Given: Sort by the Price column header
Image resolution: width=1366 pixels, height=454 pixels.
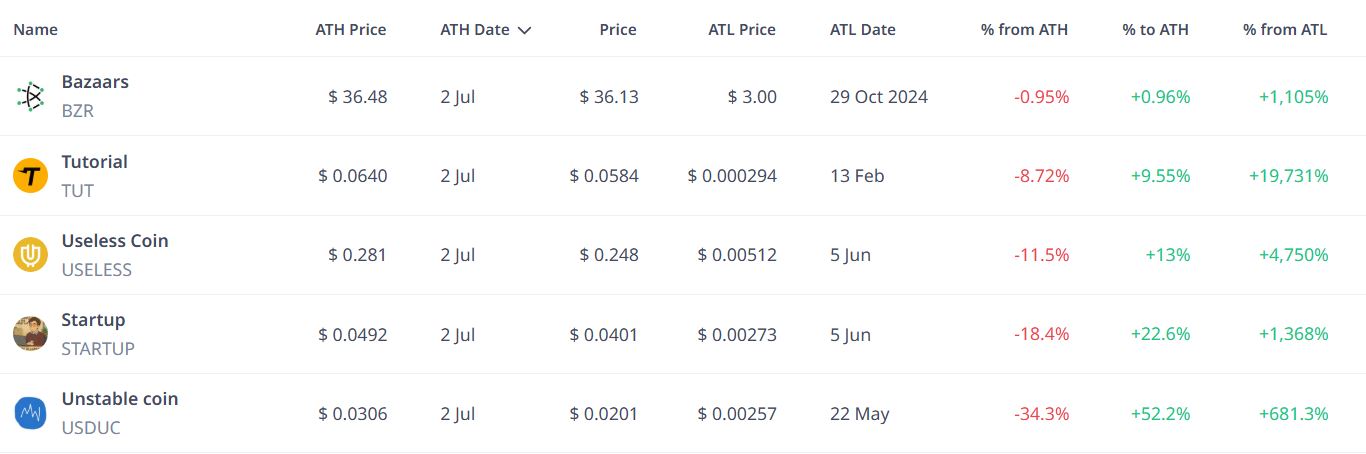Looking at the screenshot, I should [x=618, y=30].
